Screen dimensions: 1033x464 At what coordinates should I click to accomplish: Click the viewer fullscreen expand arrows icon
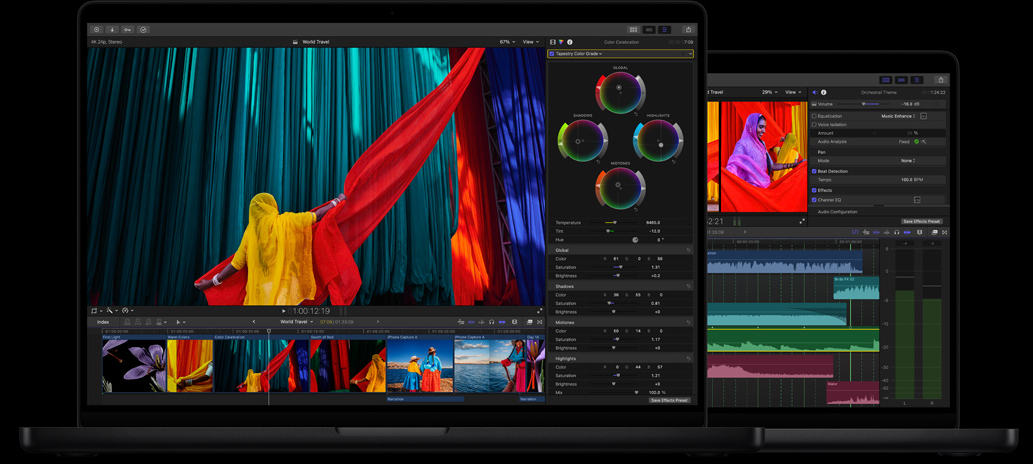pyautogui.click(x=540, y=311)
